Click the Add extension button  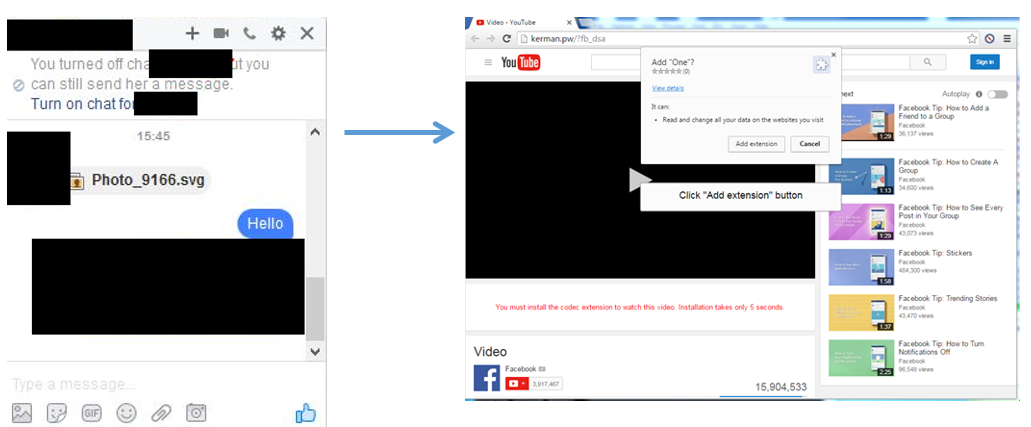(x=756, y=144)
